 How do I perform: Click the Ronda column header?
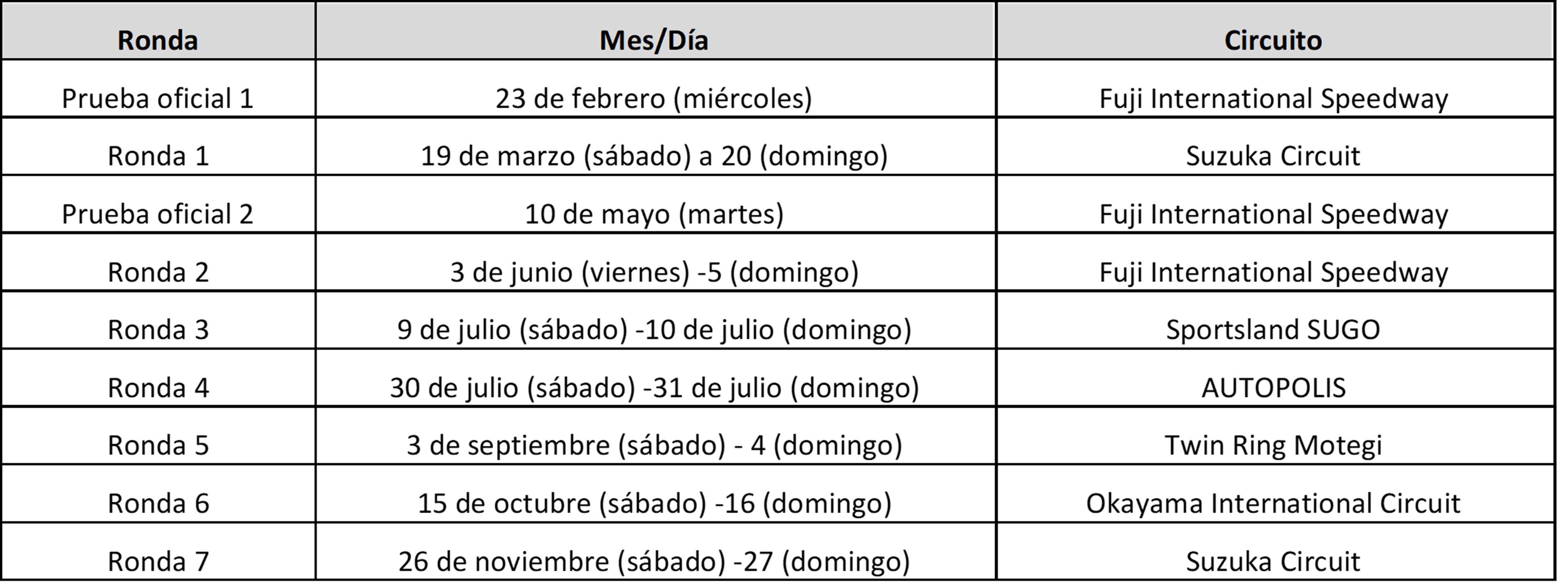[158, 40]
